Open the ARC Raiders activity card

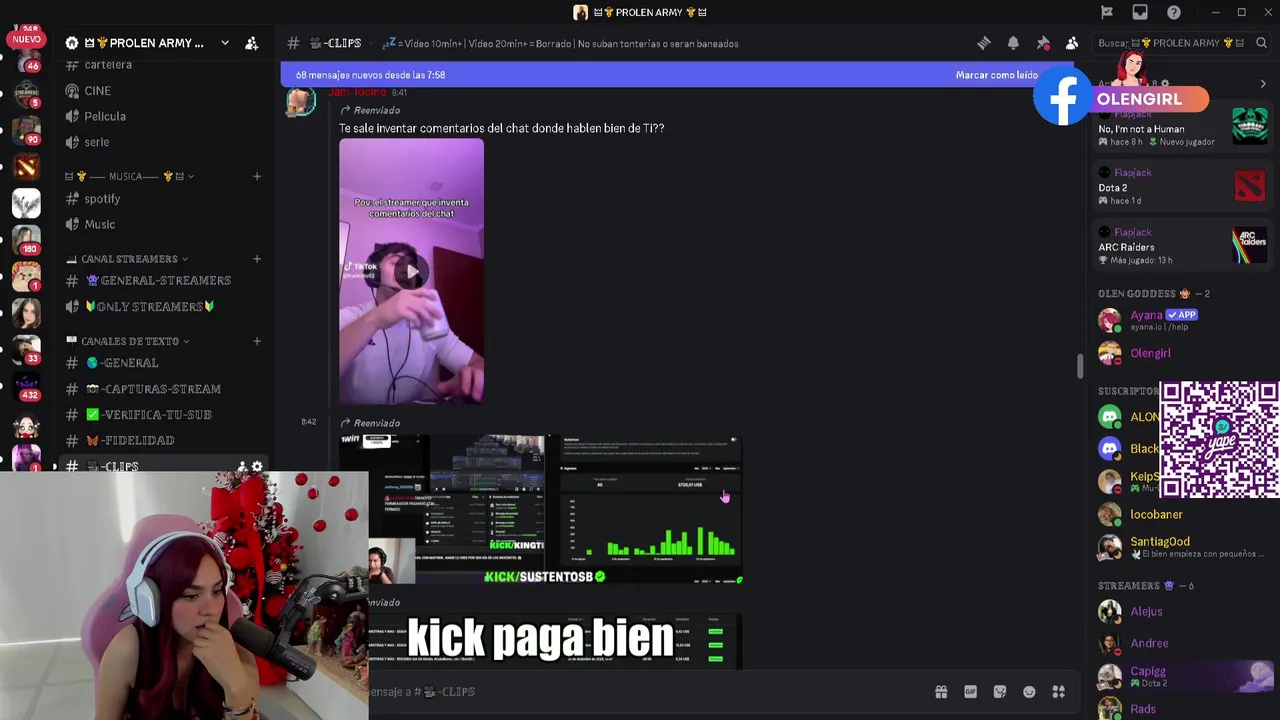1181,246
